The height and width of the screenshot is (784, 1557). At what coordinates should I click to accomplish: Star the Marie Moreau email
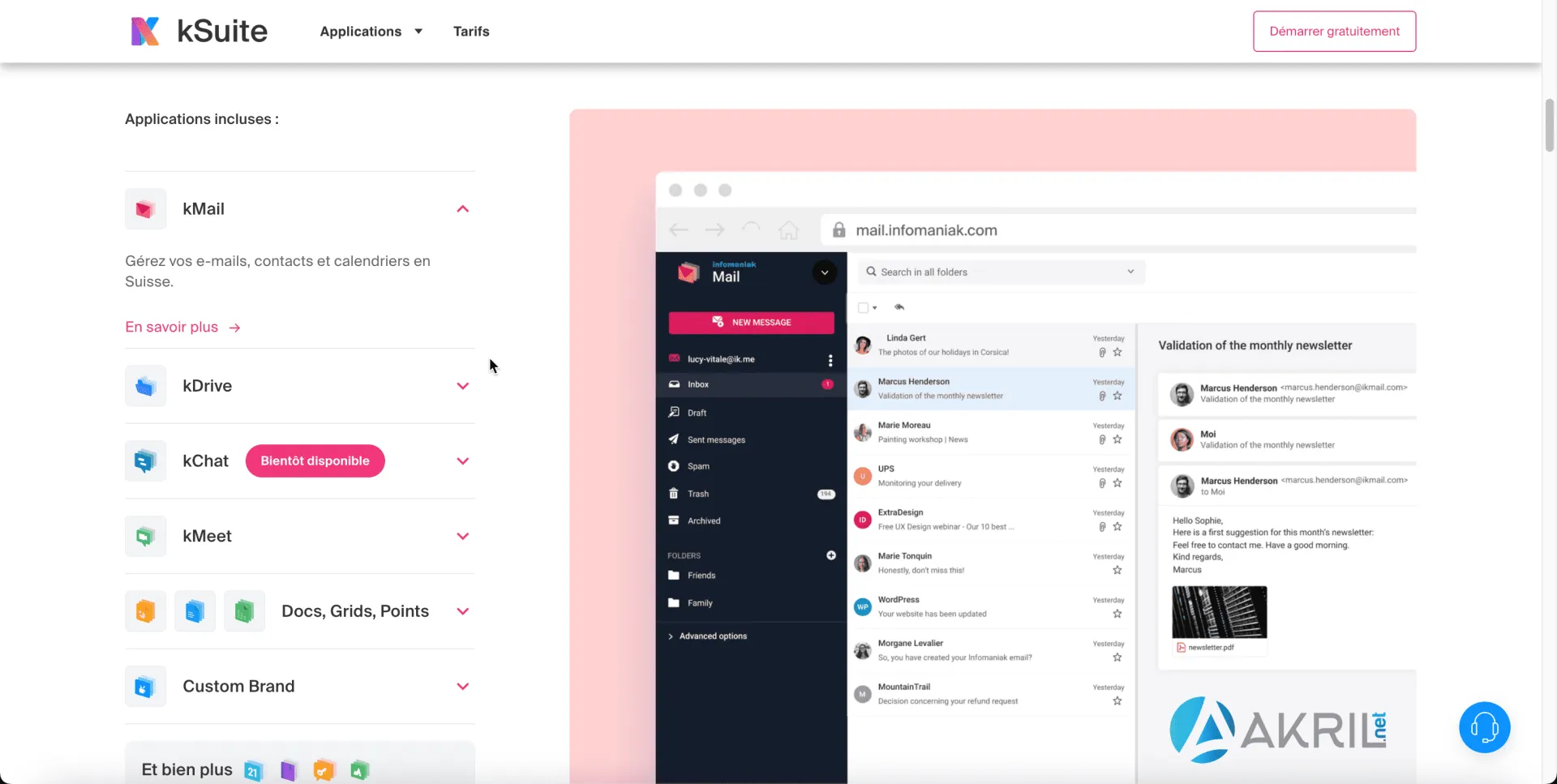1117,439
